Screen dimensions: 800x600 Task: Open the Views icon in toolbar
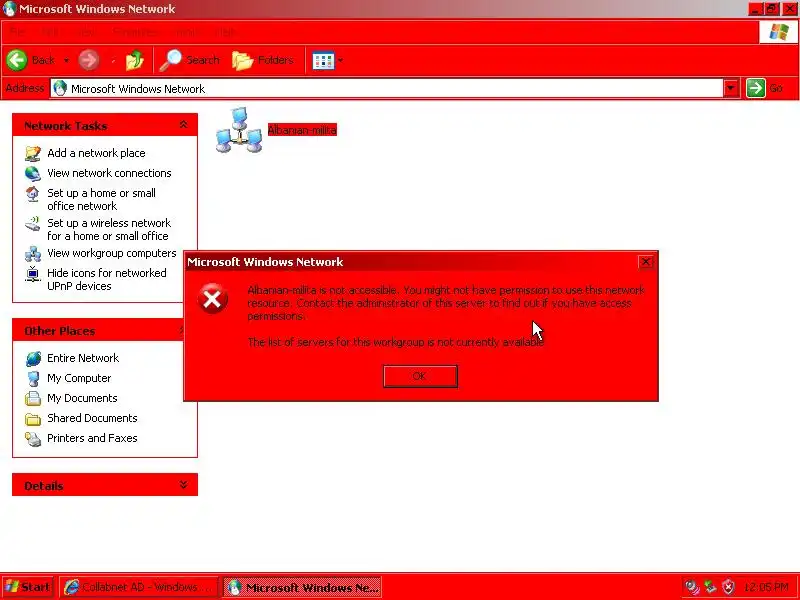coord(323,61)
